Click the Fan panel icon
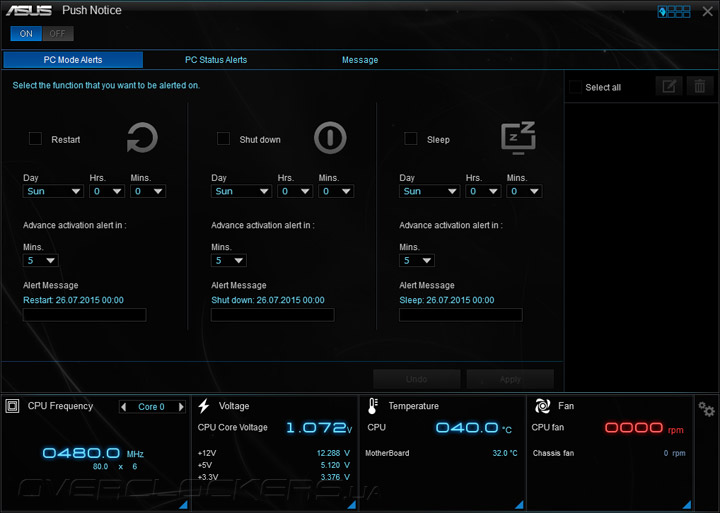The width and height of the screenshot is (720, 513). point(542,406)
